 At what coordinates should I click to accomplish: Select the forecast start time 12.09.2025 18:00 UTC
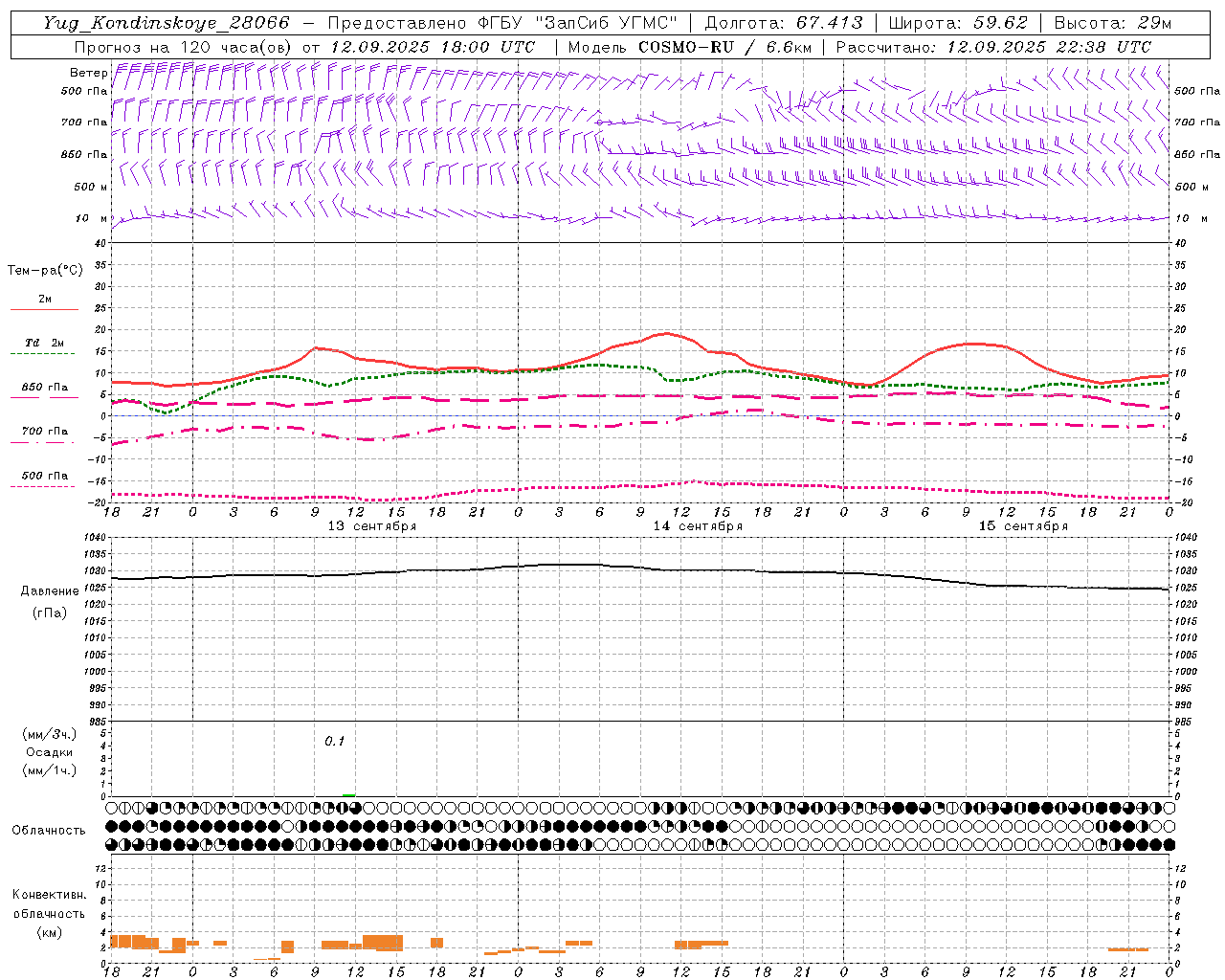pos(433,47)
